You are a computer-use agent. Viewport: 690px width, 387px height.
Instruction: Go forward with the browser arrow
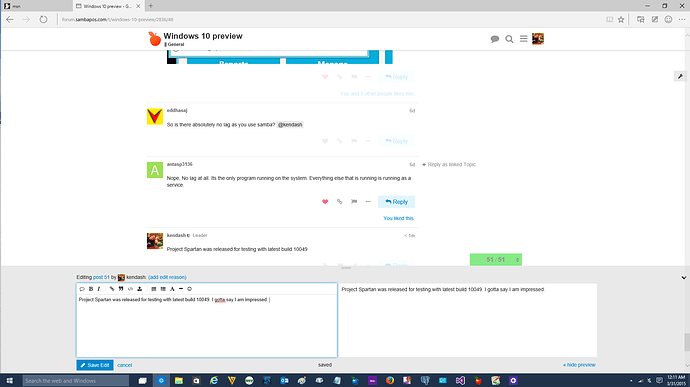point(26,19)
